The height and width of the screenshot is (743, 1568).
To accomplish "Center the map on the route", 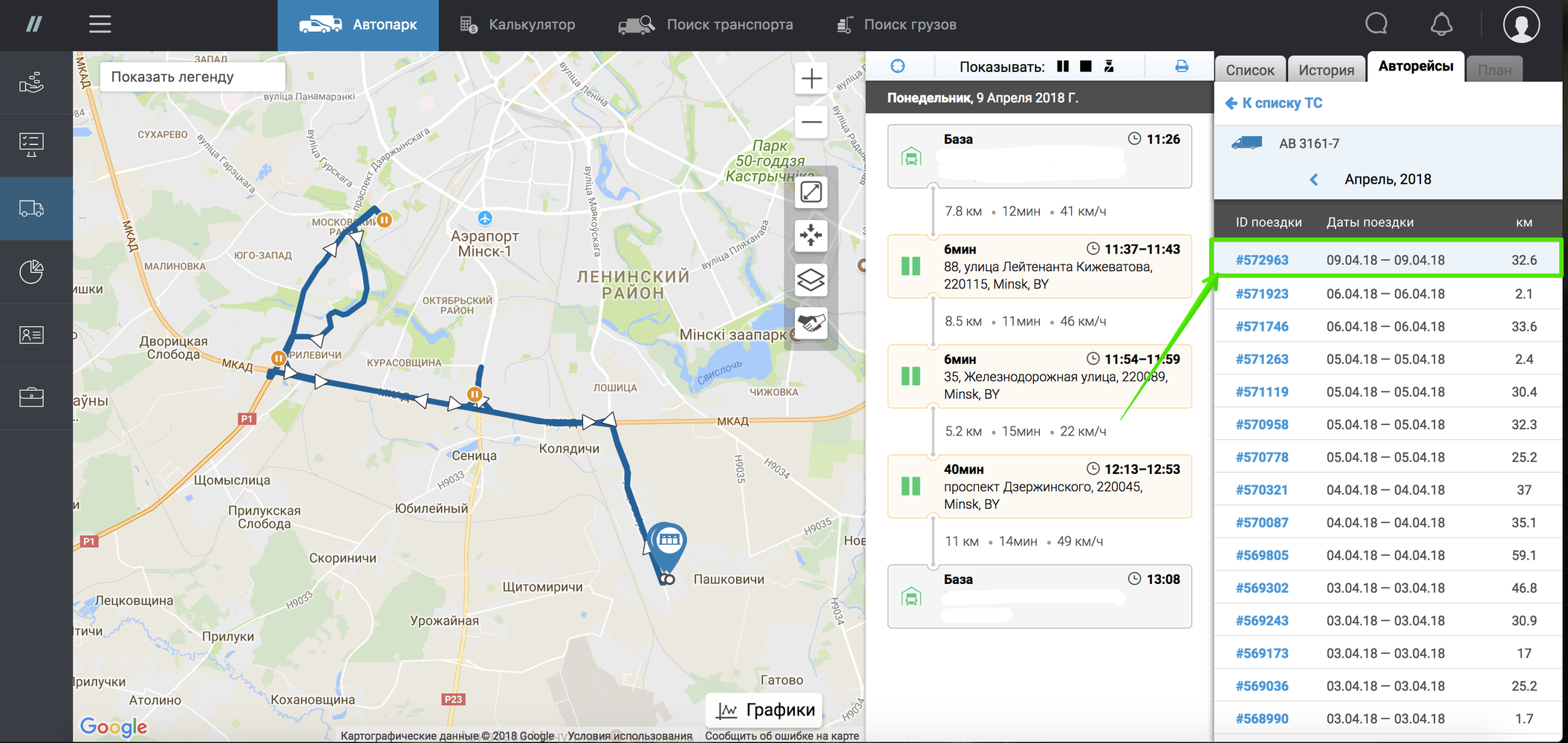I will click(810, 236).
